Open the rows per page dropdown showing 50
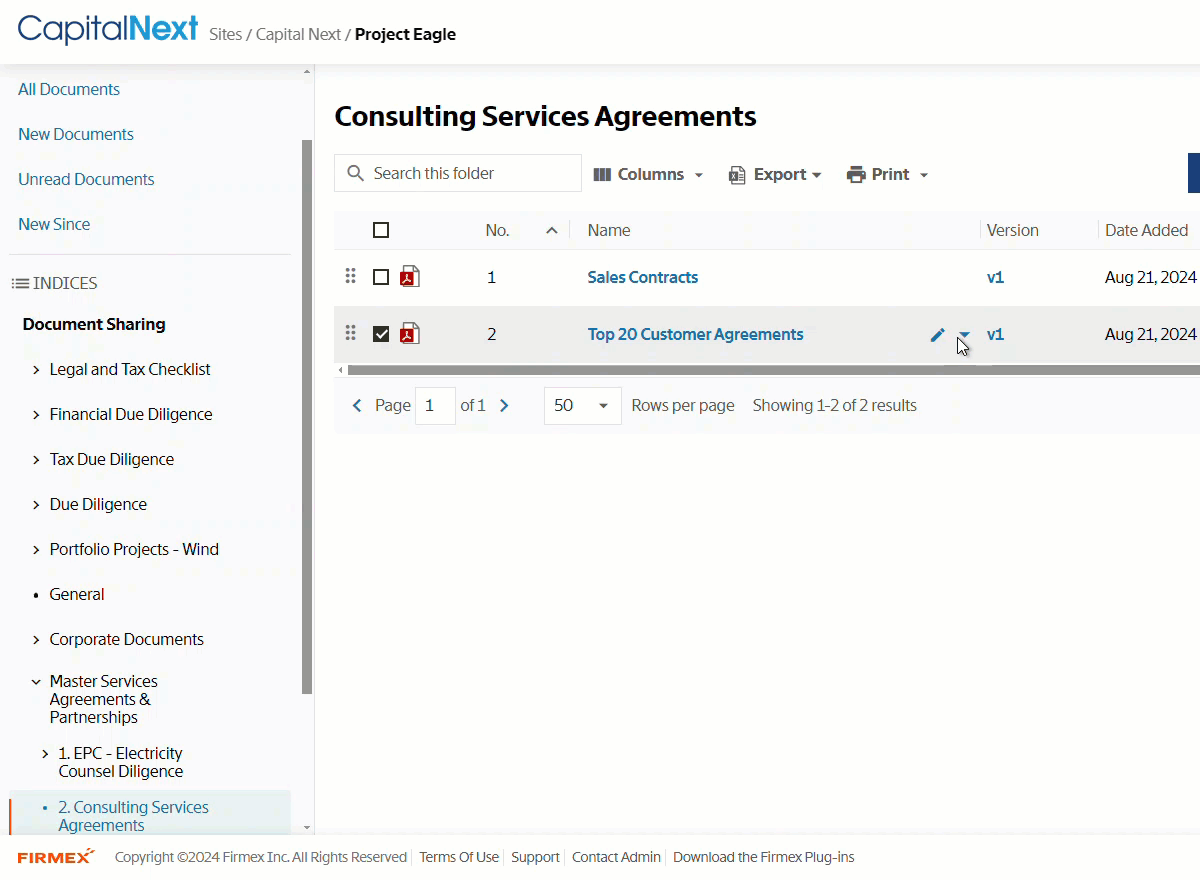Viewport: 1200px width, 880px height. click(x=583, y=406)
